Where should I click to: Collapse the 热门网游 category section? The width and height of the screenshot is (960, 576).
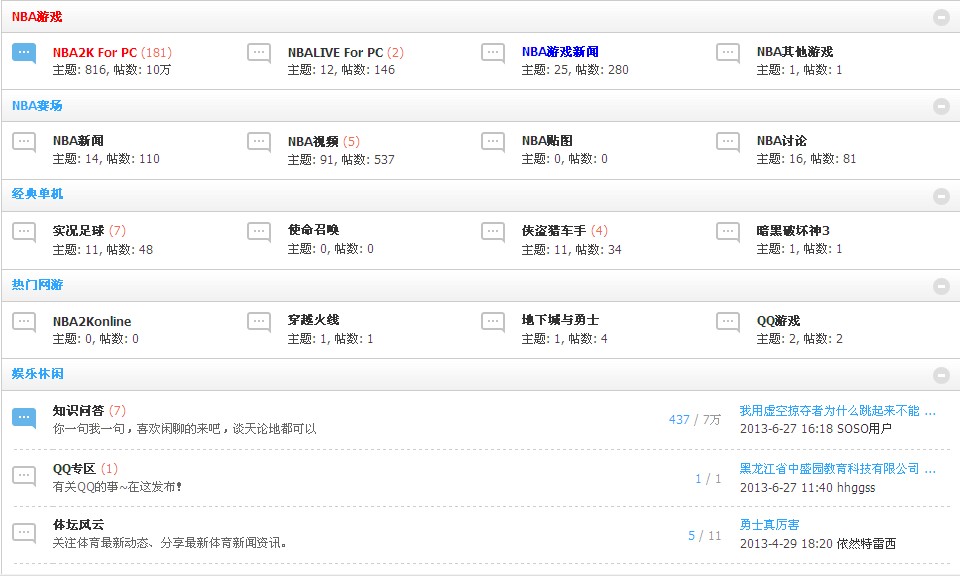(941, 286)
